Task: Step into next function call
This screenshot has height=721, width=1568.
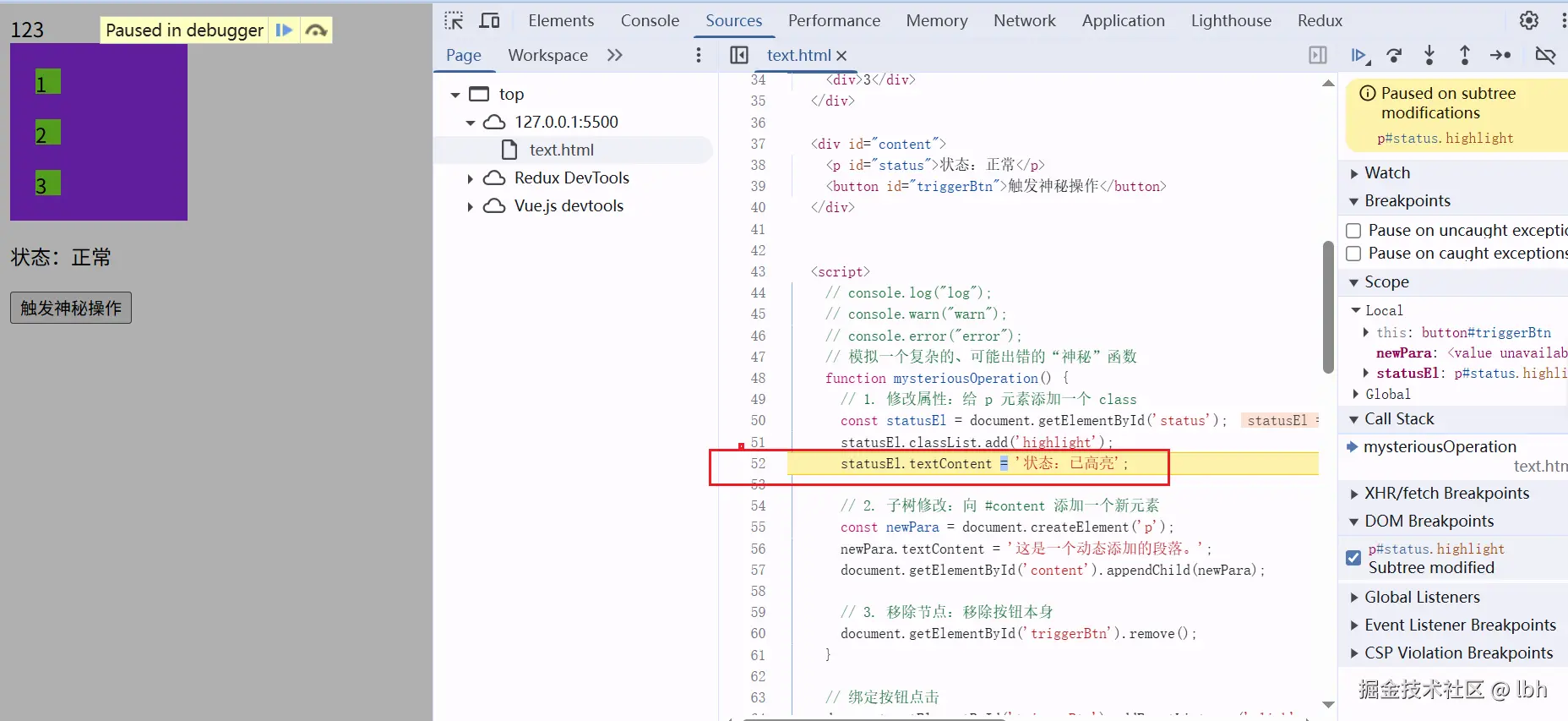Action: [1429, 55]
